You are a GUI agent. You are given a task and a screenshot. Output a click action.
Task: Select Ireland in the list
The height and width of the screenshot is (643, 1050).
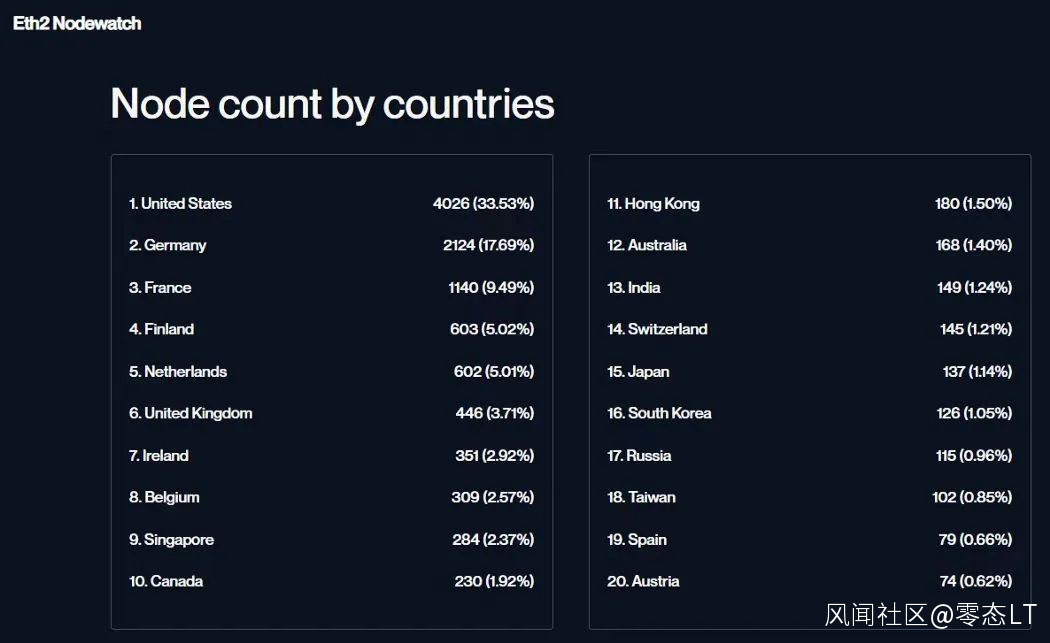[x=165, y=455]
